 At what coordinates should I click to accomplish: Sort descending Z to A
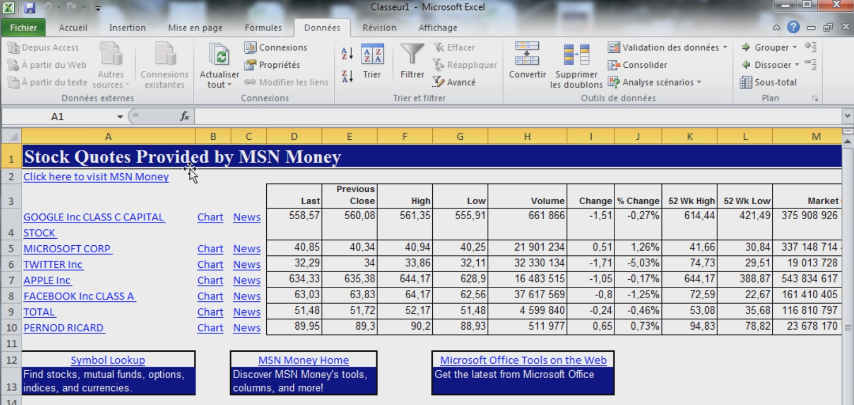(347, 76)
